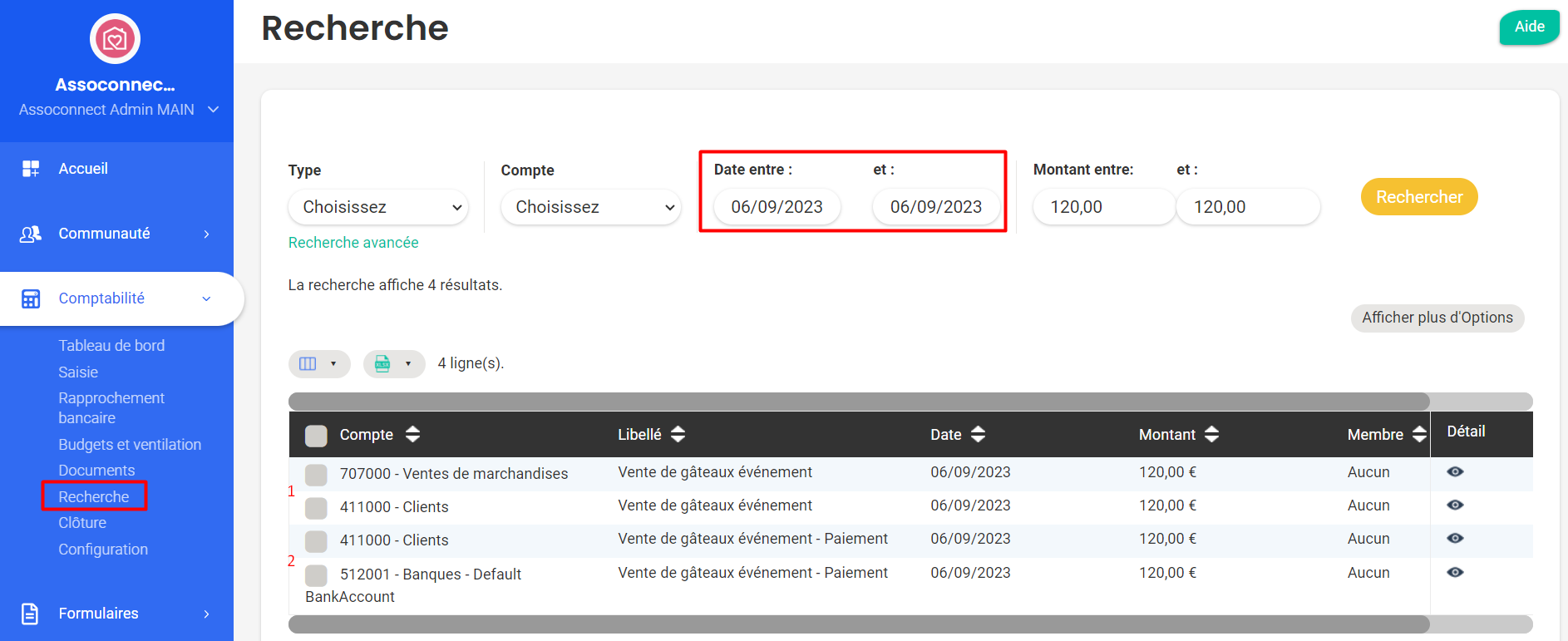
Task: Click the Accueil dashboard icon
Action: pos(31,169)
